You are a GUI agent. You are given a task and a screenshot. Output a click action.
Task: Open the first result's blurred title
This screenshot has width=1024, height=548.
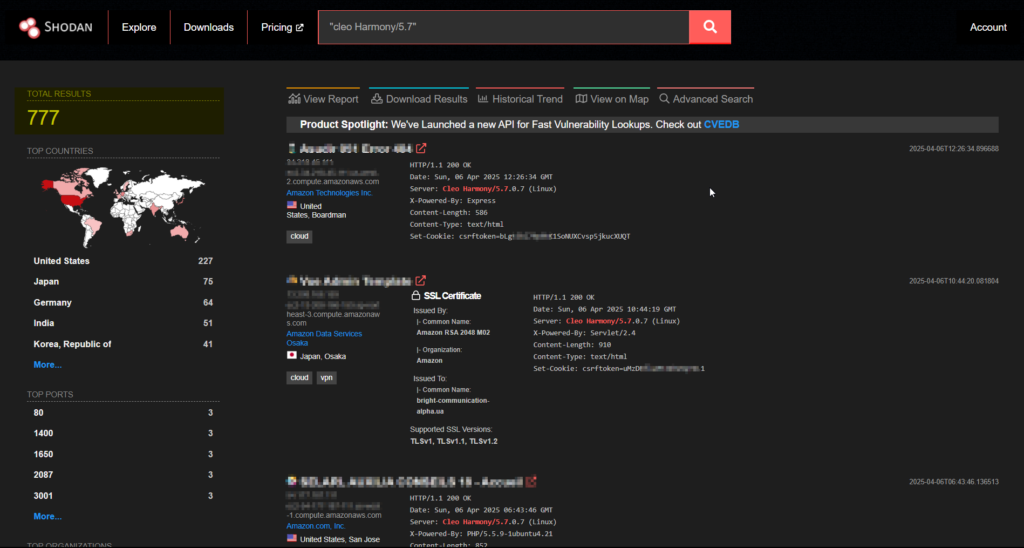[x=356, y=148]
